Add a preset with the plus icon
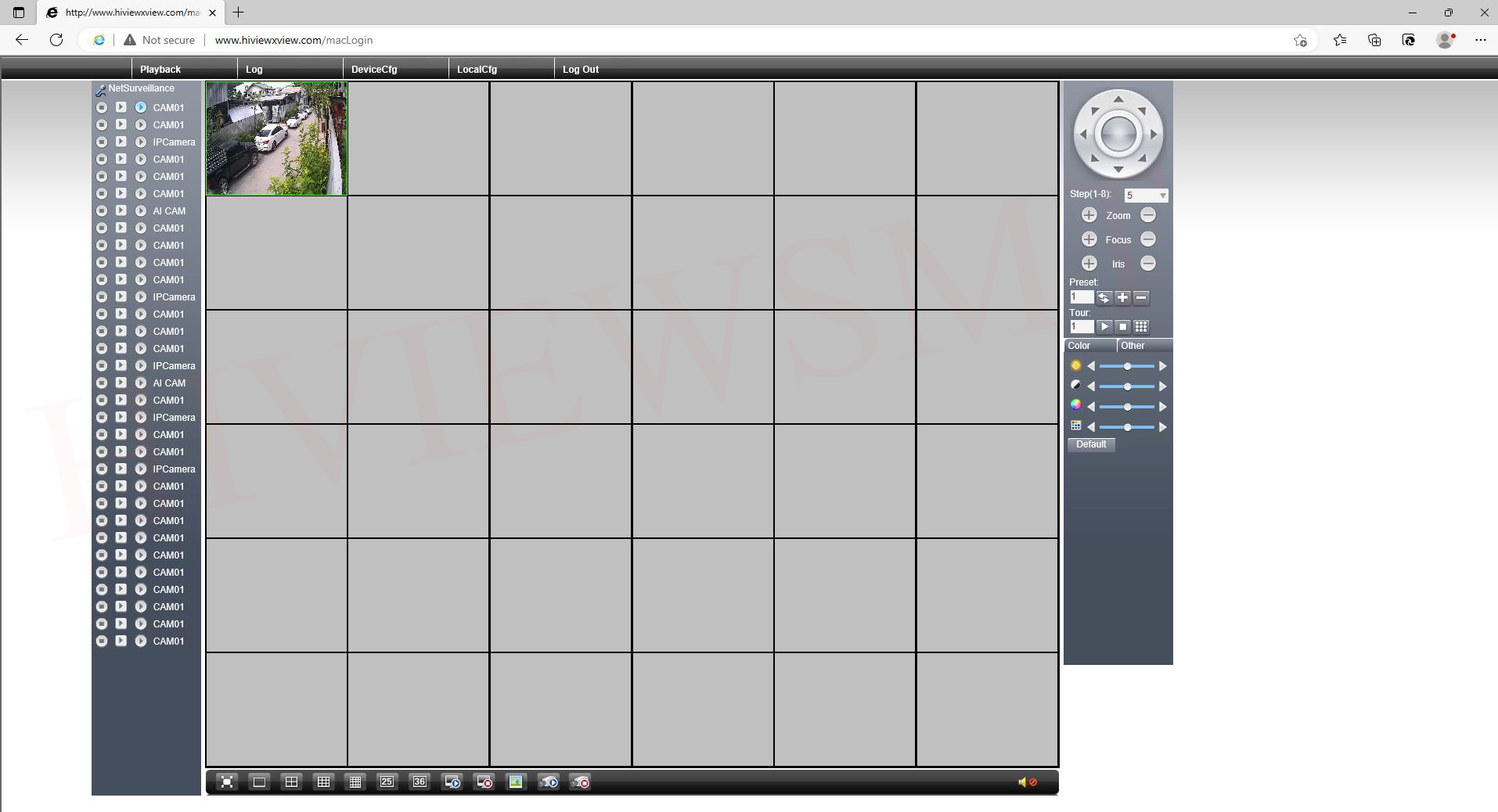This screenshot has height=812, width=1498. [x=1122, y=297]
